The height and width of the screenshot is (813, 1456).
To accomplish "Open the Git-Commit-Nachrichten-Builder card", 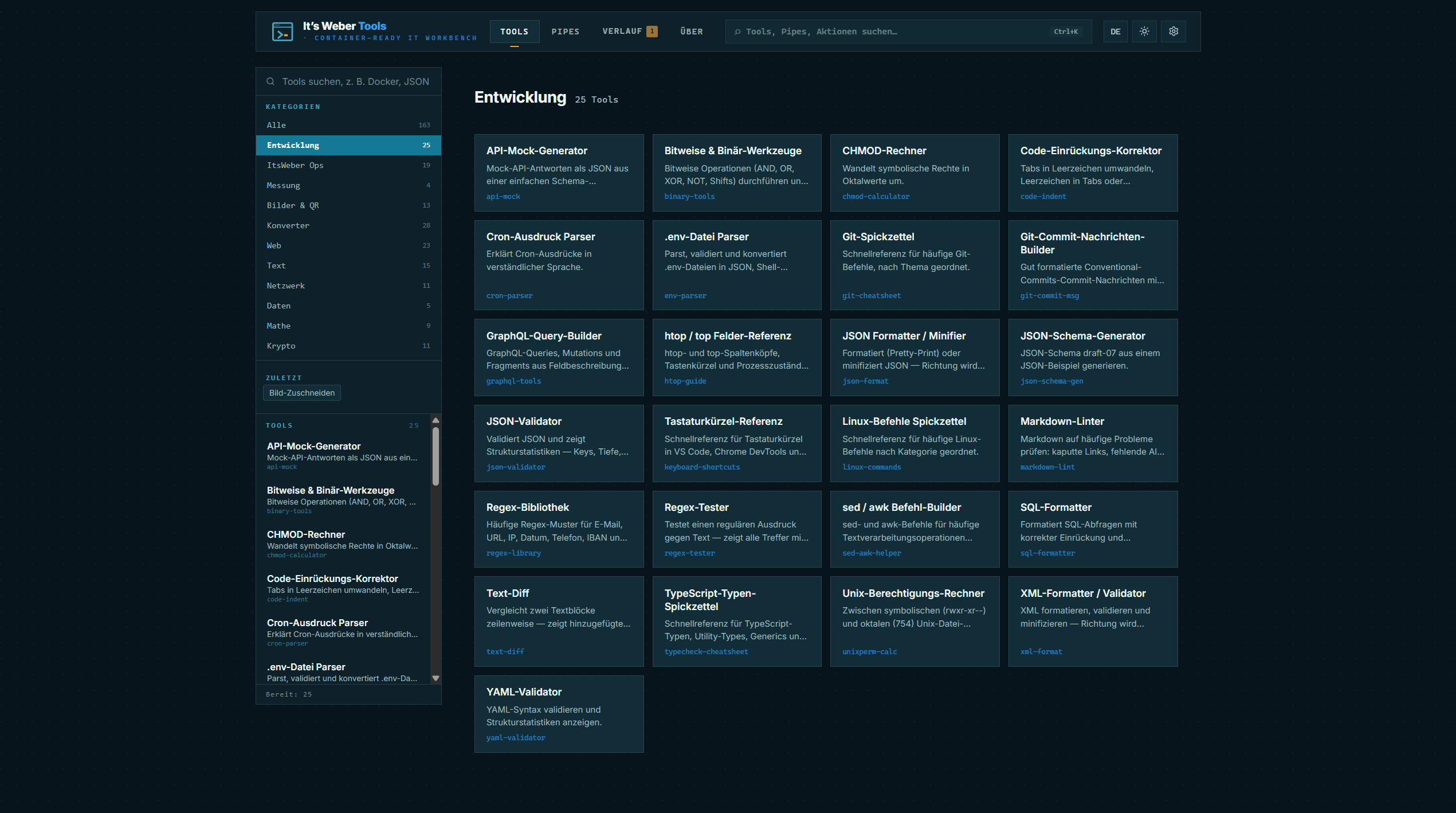I will click(x=1093, y=265).
